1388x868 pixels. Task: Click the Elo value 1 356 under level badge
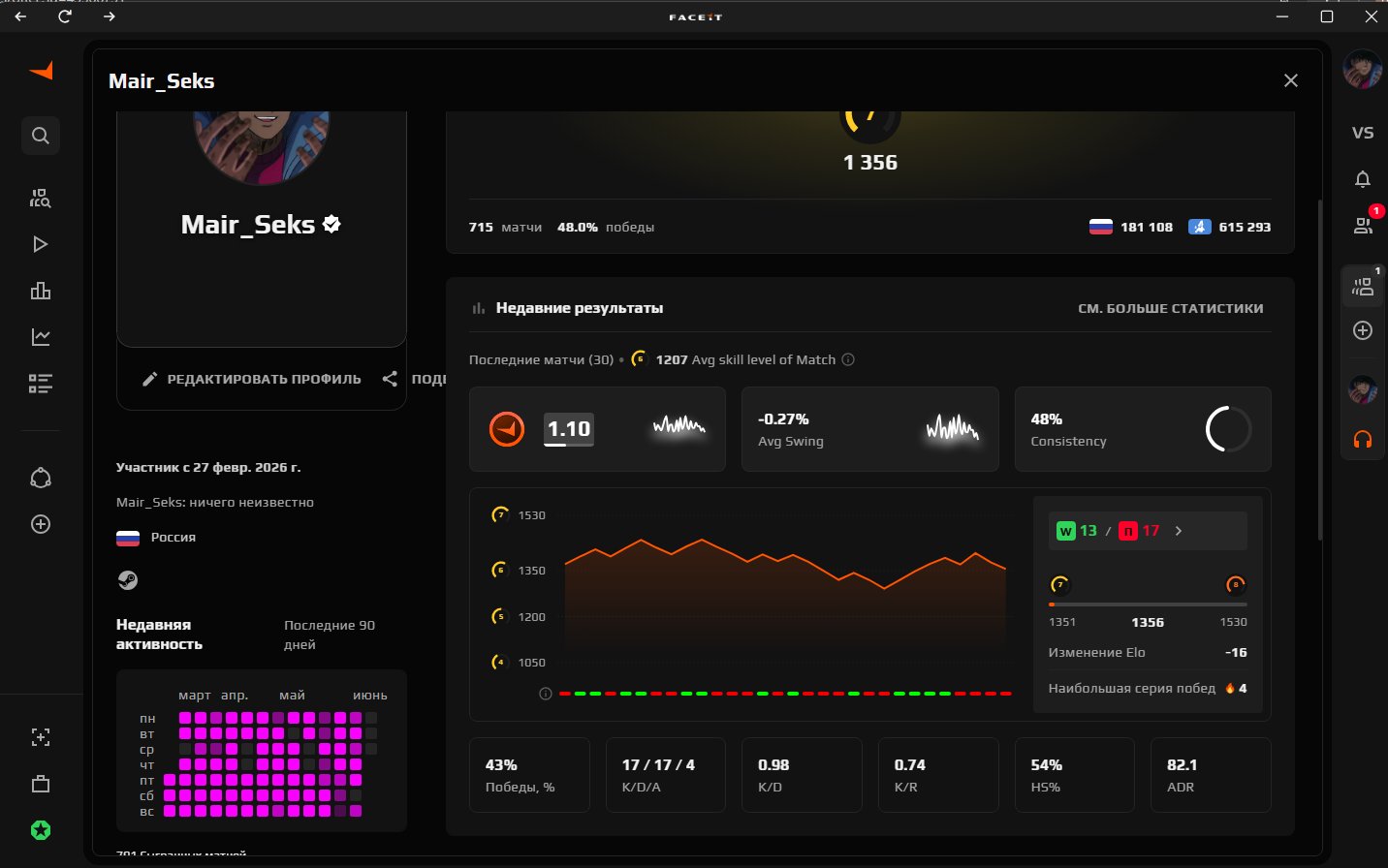point(870,163)
